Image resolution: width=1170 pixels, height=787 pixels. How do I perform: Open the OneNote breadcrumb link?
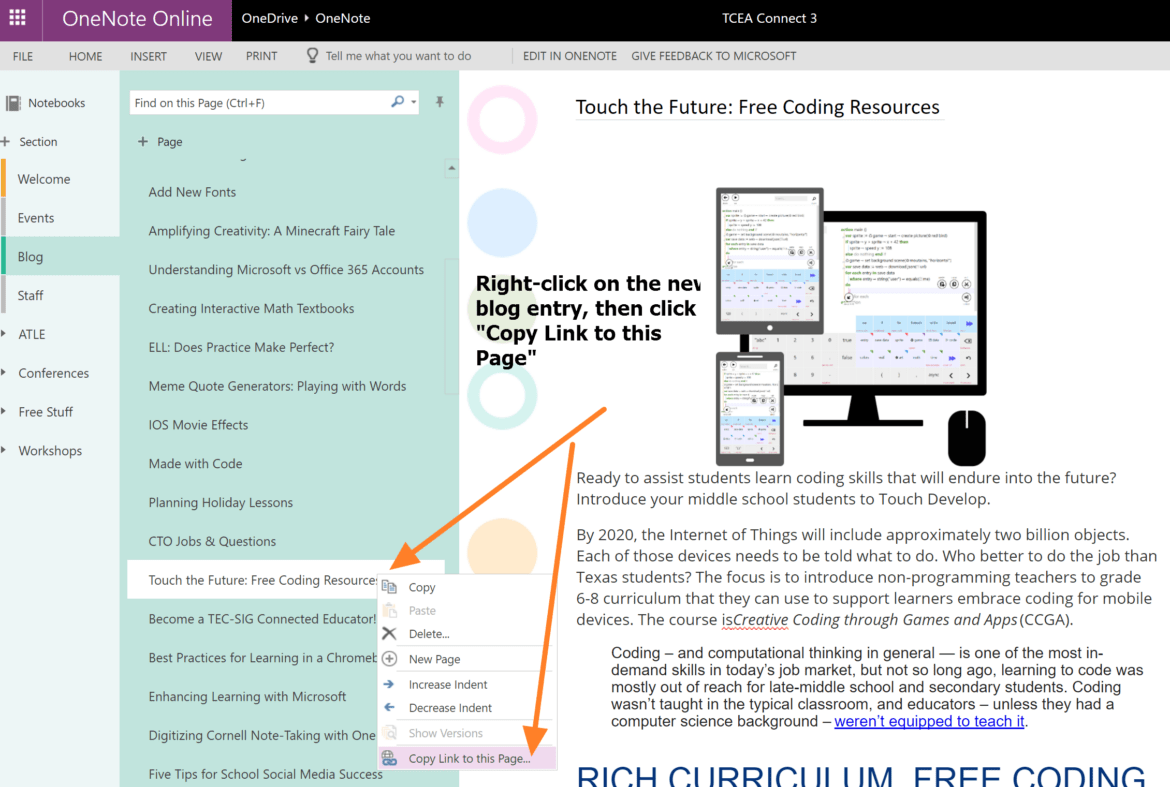pyautogui.click(x=342, y=18)
